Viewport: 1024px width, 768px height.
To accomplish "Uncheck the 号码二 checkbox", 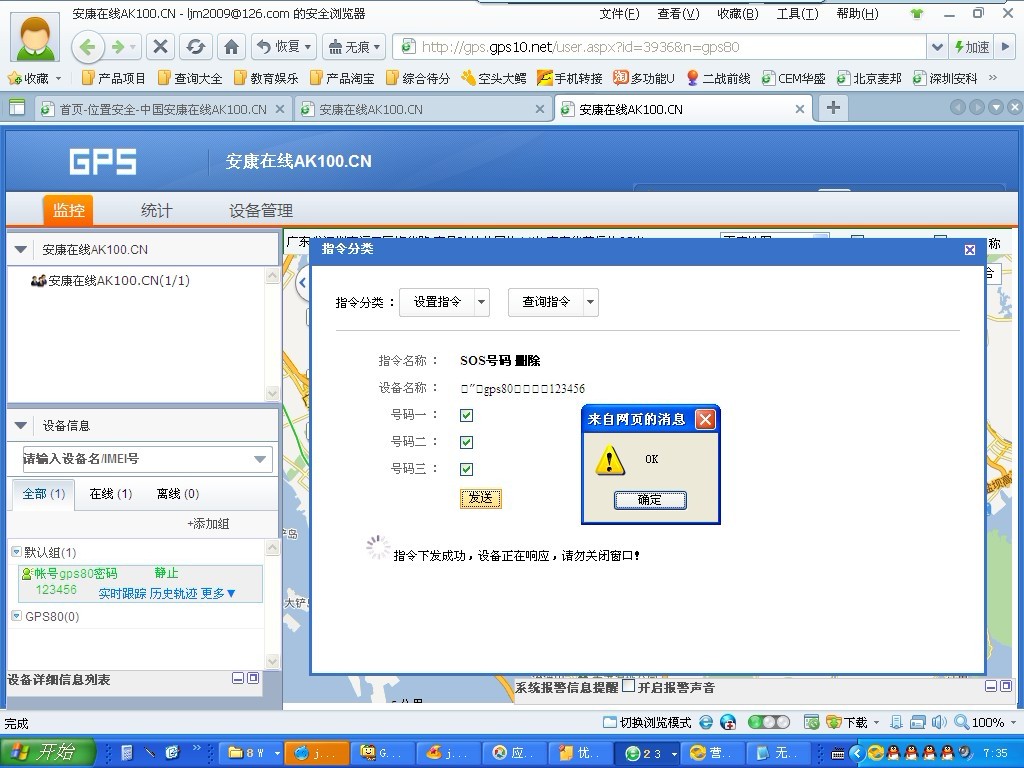I will tap(466, 442).
